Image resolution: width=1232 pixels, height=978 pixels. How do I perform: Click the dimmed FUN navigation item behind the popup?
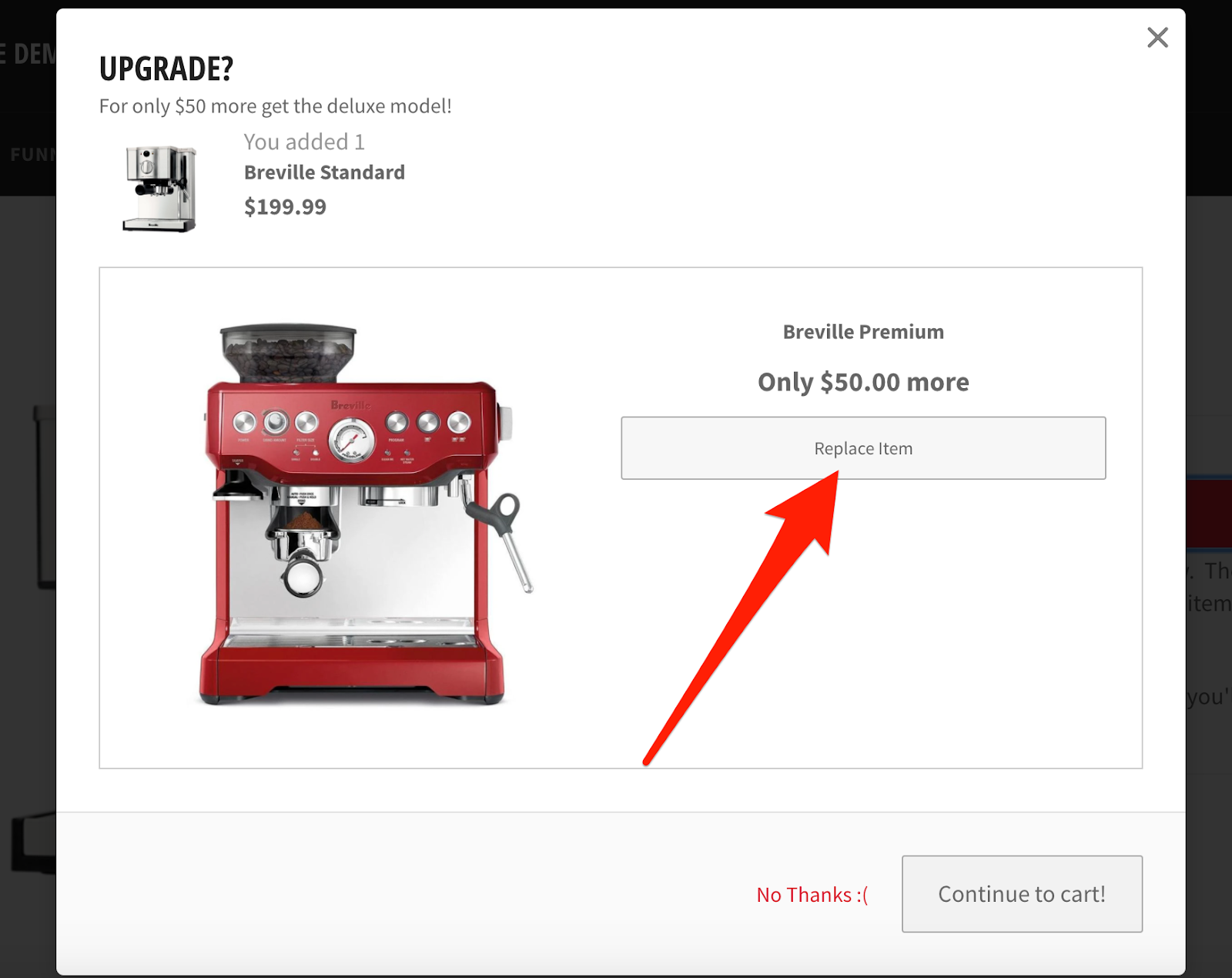coord(32,155)
